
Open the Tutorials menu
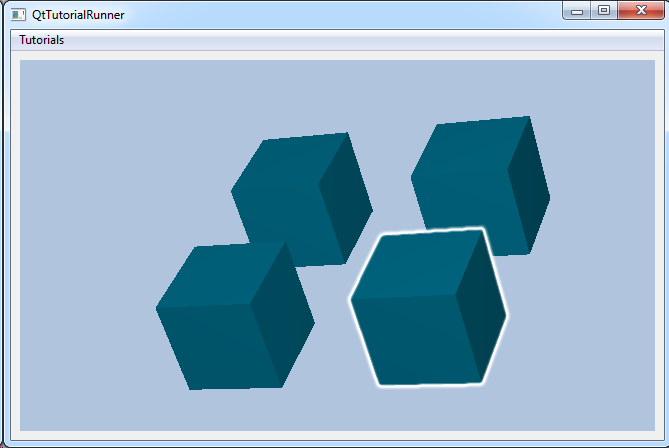coord(41,40)
